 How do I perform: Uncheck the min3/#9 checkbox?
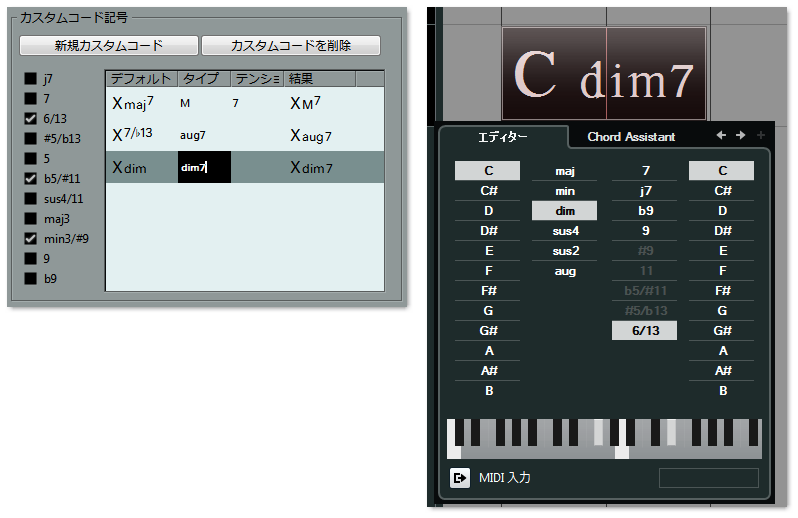[31, 239]
